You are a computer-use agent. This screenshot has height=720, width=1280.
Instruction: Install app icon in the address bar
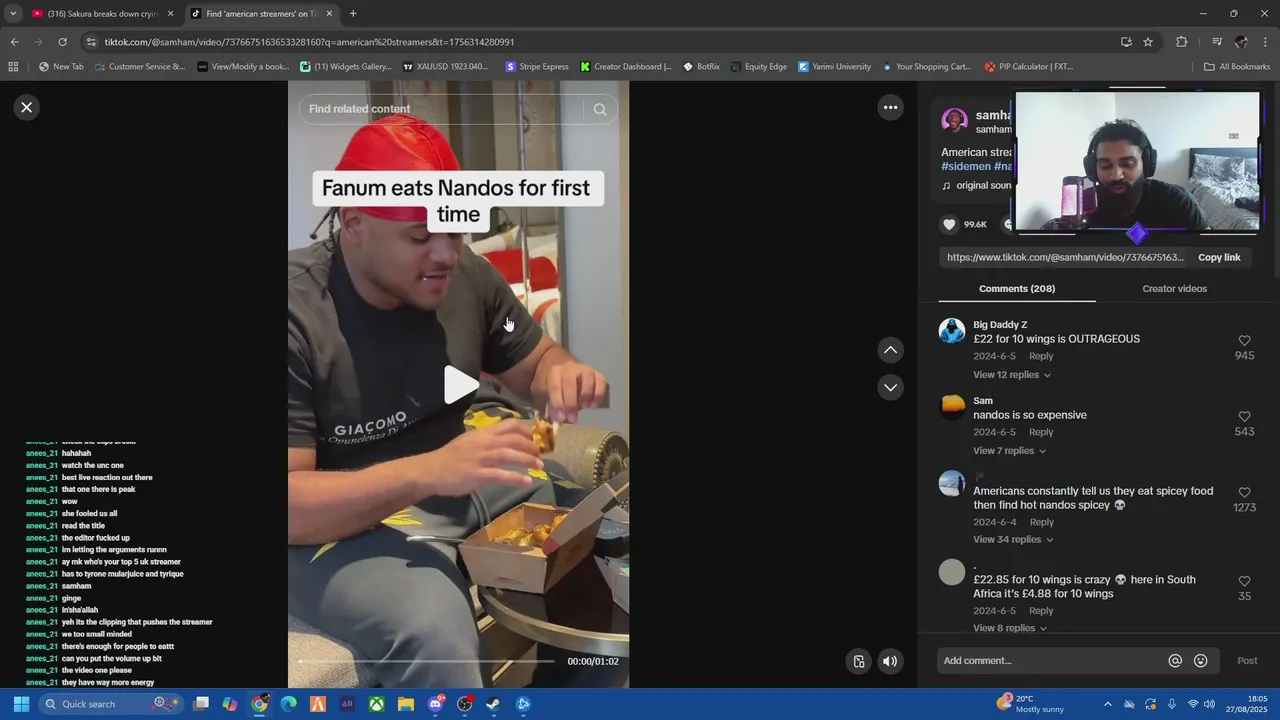coord(1126,42)
